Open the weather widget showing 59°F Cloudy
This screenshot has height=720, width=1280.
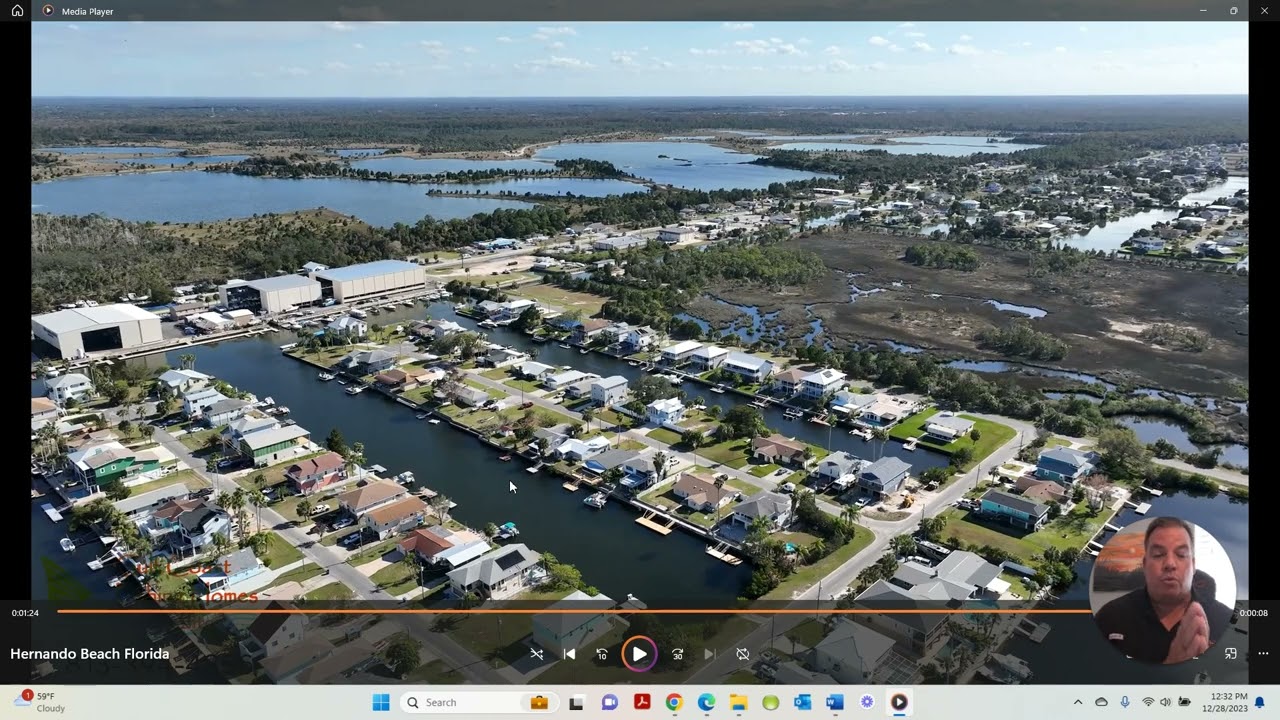pyautogui.click(x=40, y=702)
